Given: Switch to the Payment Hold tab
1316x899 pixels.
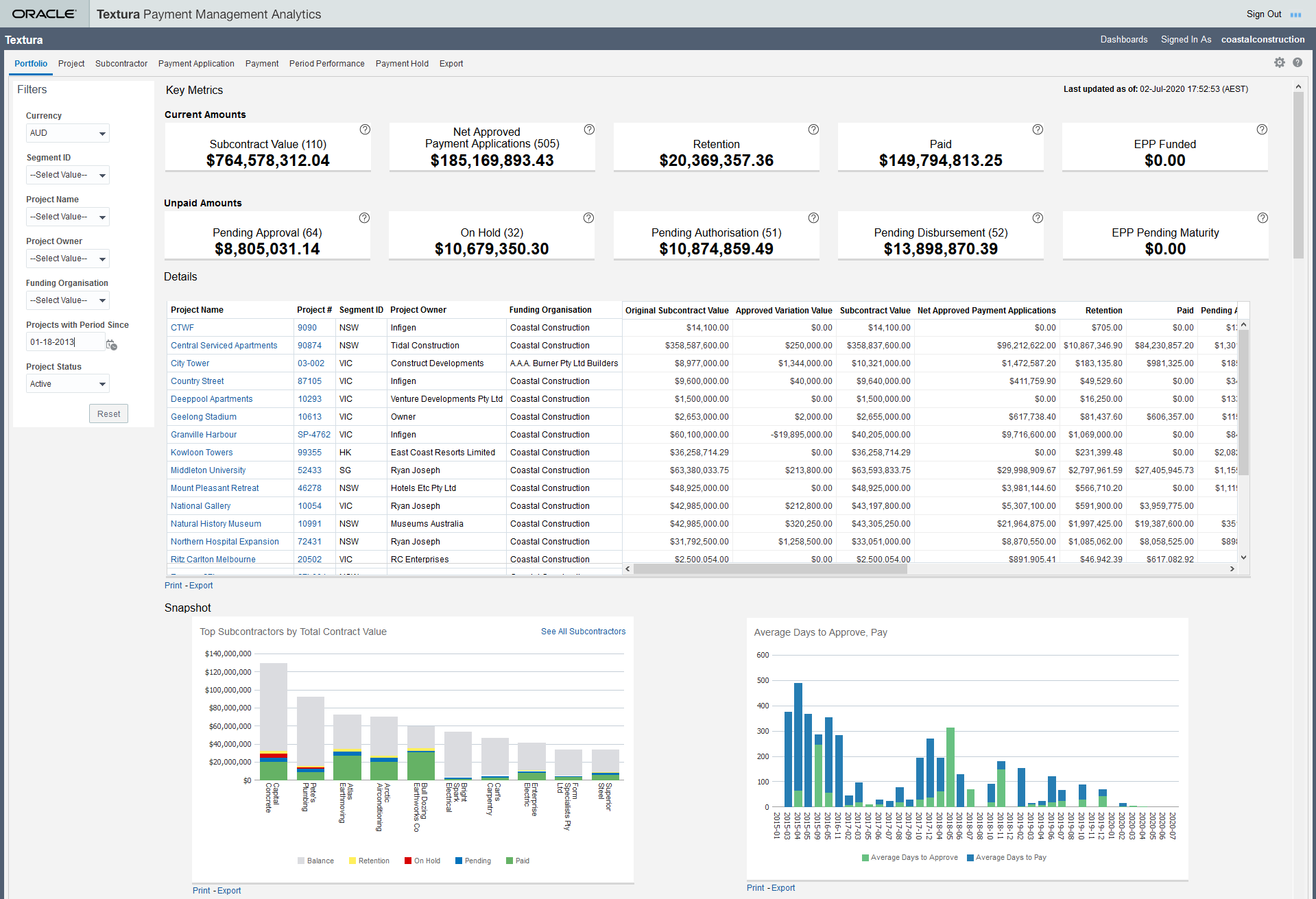Looking at the screenshot, I should pos(402,64).
